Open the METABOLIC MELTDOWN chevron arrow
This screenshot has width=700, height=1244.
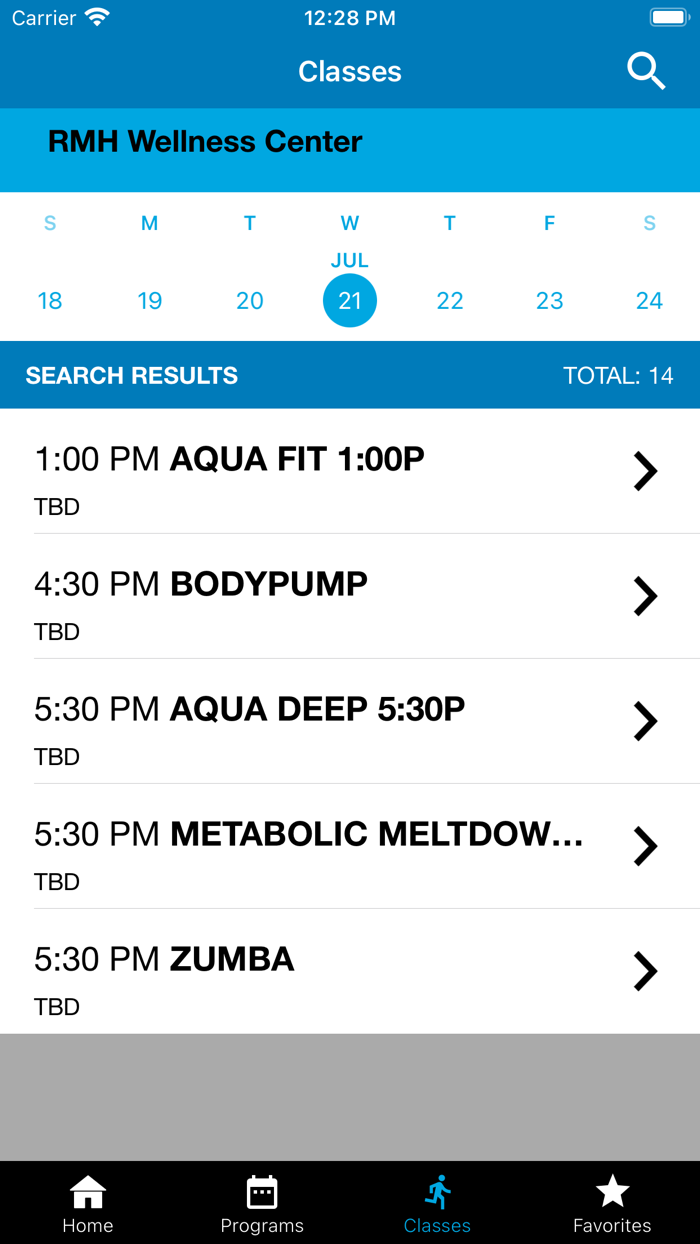coord(646,846)
